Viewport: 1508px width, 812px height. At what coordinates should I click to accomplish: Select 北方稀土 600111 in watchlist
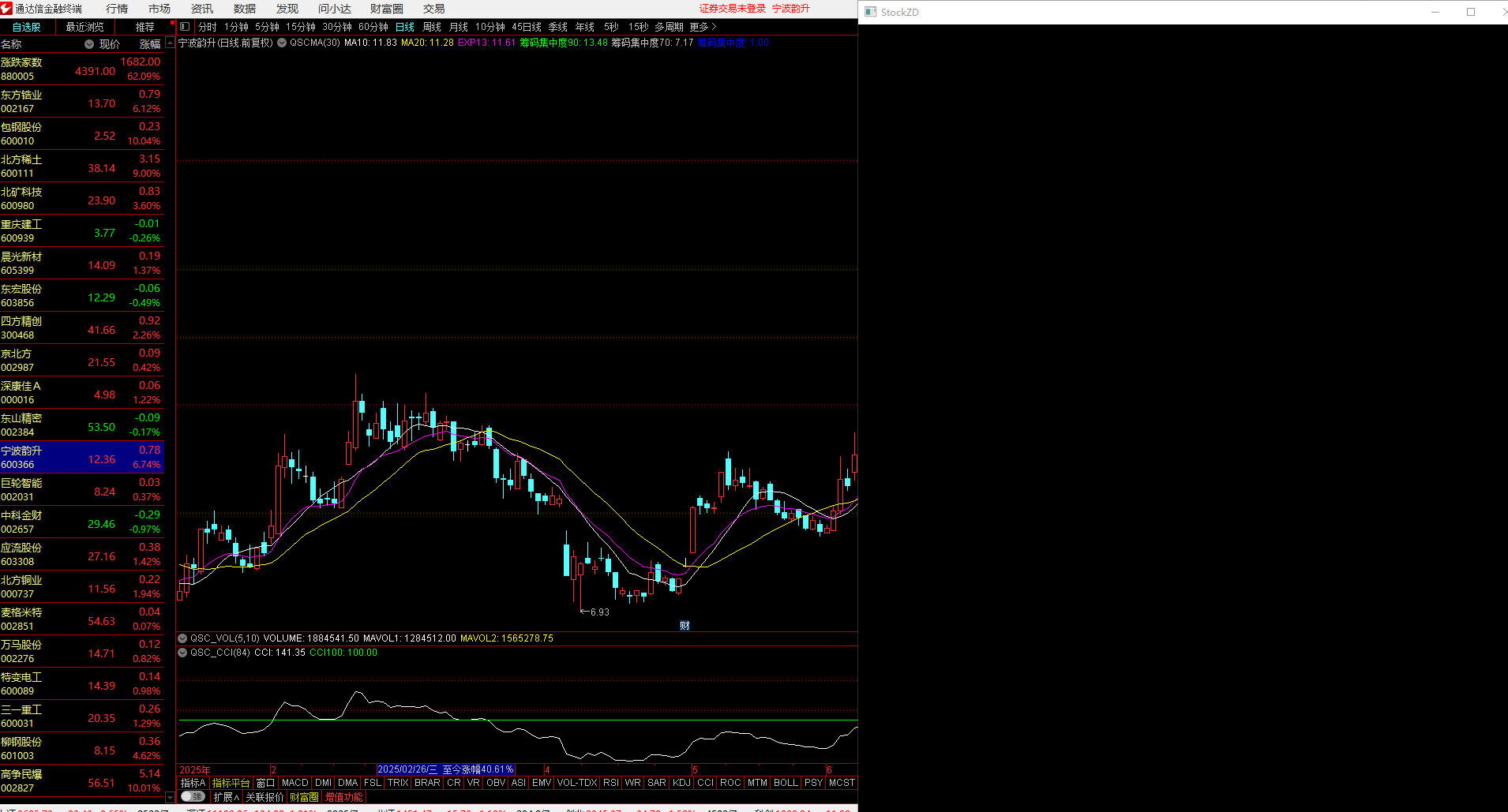click(x=82, y=167)
